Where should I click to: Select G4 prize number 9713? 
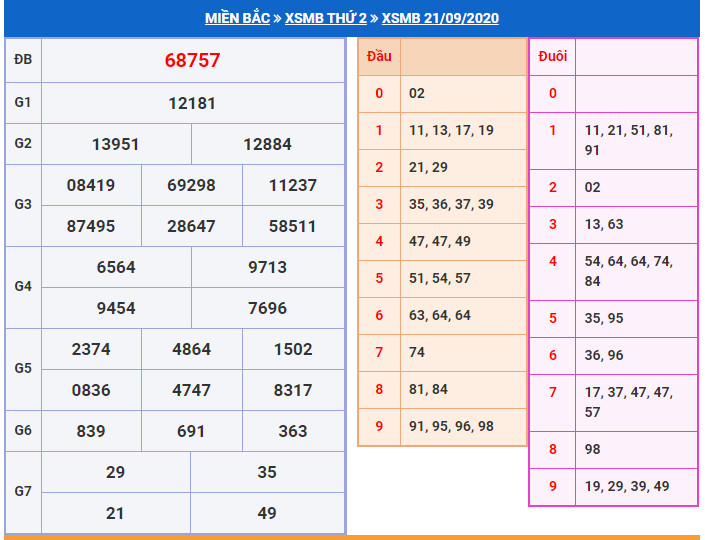click(268, 268)
